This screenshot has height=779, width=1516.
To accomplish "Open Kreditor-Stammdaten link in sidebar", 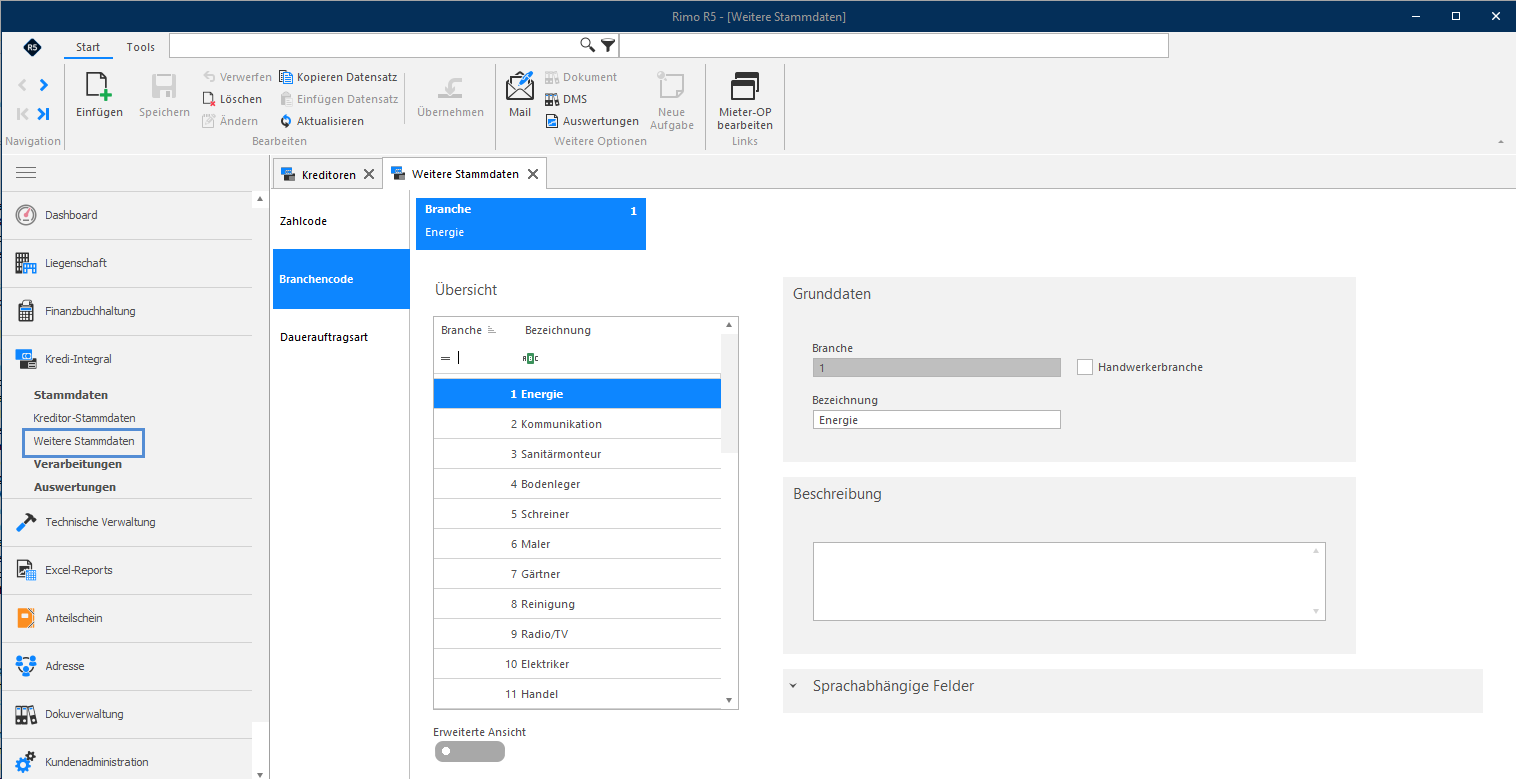I will tap(85, 418).
